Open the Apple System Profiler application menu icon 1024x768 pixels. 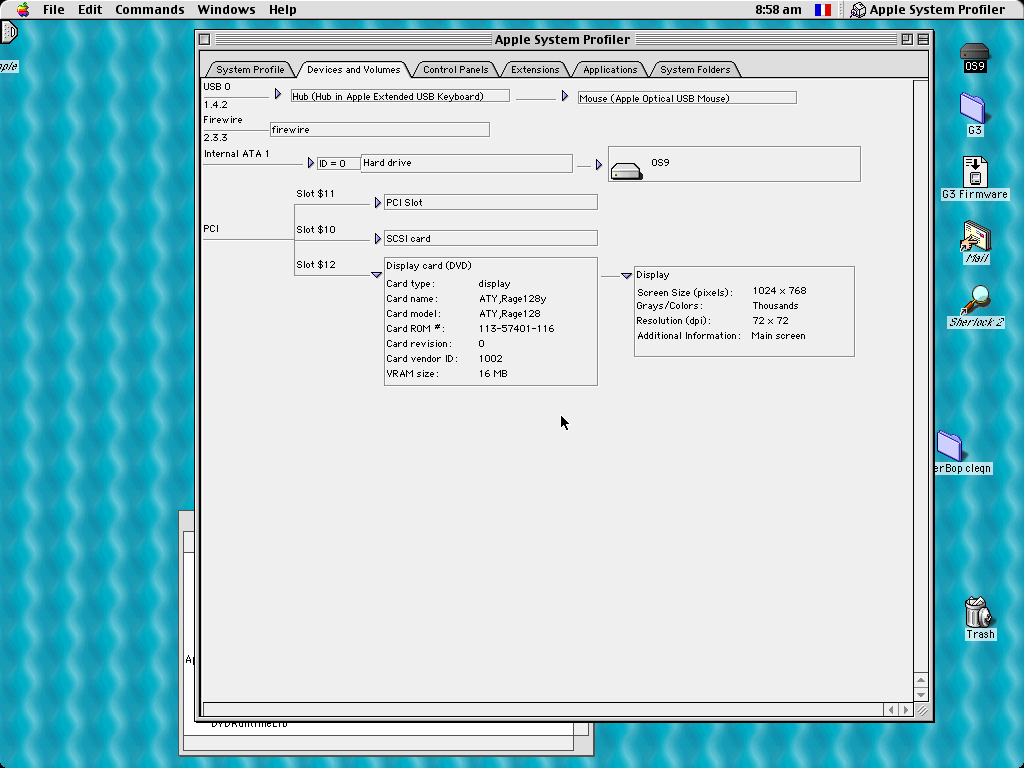click(x=858, y=10)
